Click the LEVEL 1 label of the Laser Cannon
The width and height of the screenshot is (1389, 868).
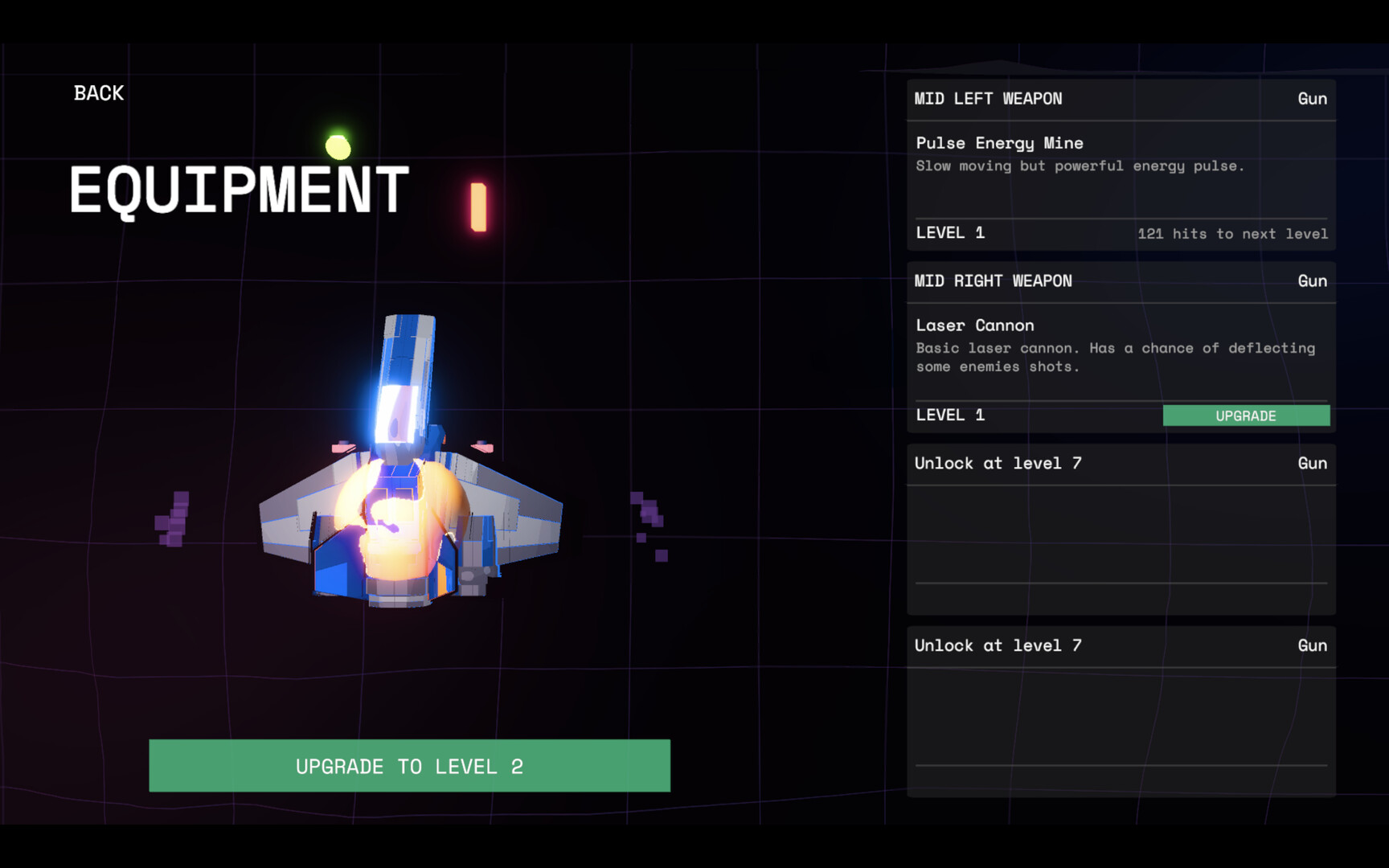[x=951, y=415]
